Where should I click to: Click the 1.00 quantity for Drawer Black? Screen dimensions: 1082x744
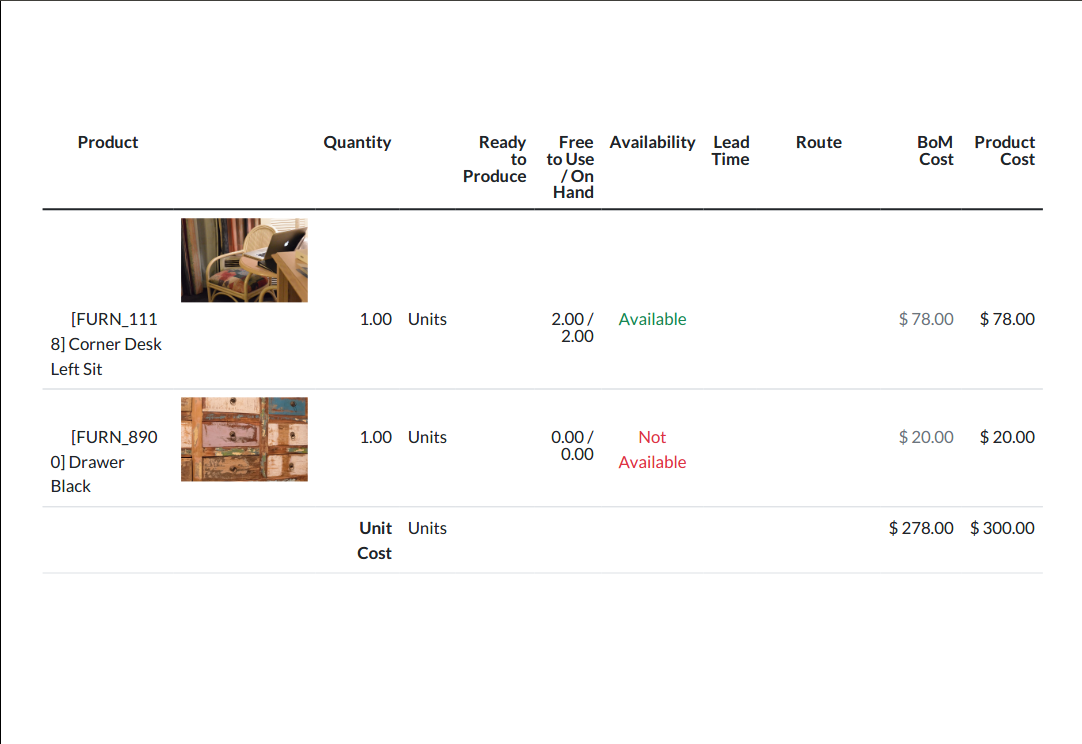coord(375,437)
